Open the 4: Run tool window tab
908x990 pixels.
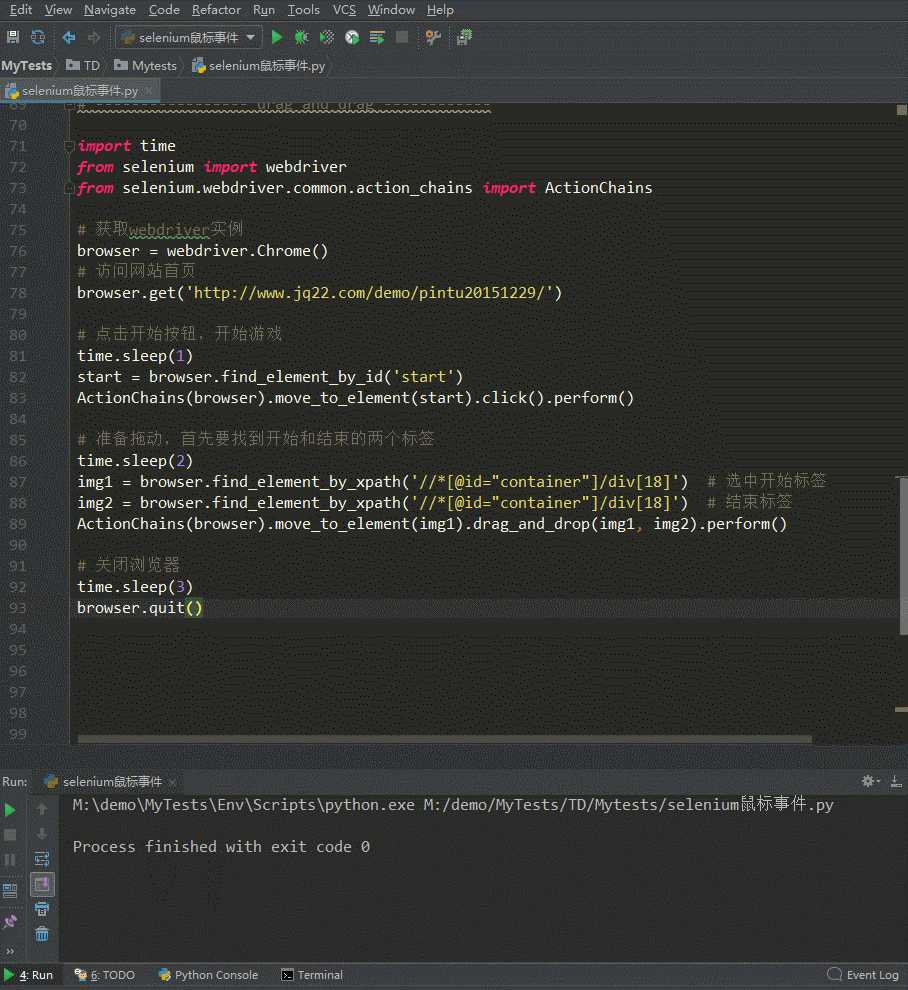pyautogui.click(x=29, y=975)
